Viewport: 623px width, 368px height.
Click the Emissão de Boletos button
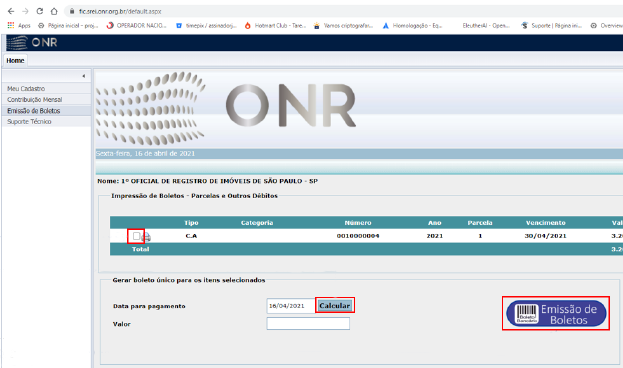pos(556,314)
